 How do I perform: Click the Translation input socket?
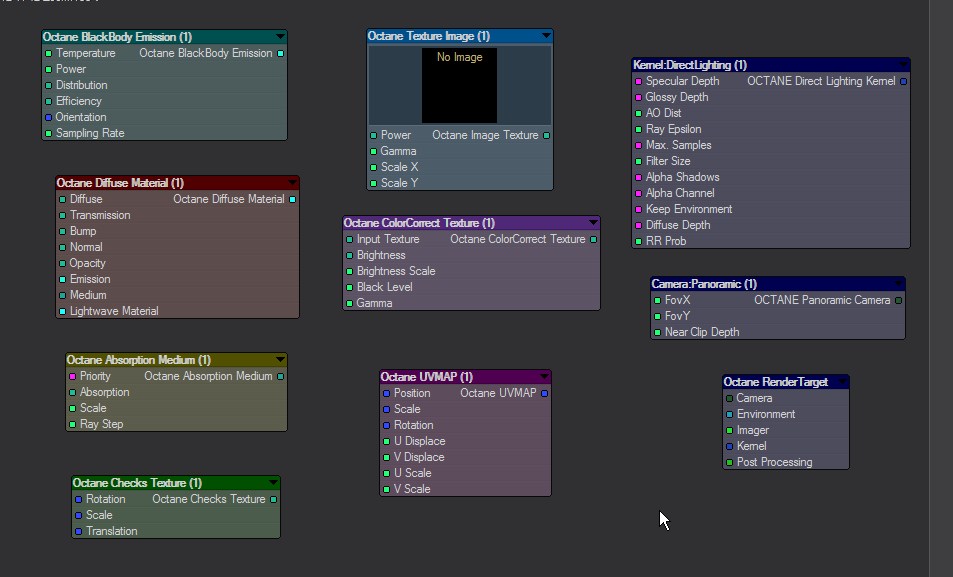(x=78, y=531)
